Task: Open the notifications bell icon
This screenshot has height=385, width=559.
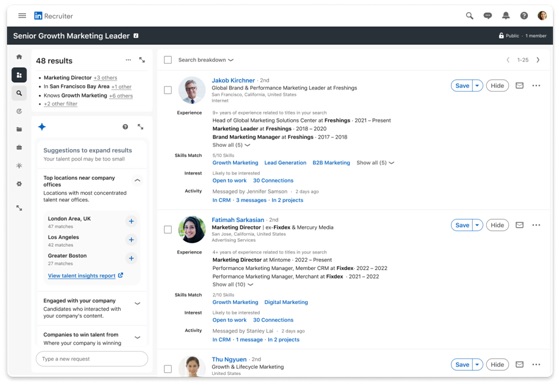Action: click(x=506, y=16)
